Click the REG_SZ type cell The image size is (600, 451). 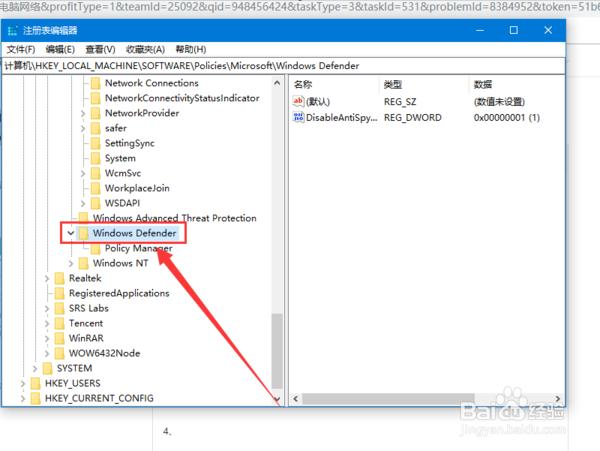click(400, 102)
